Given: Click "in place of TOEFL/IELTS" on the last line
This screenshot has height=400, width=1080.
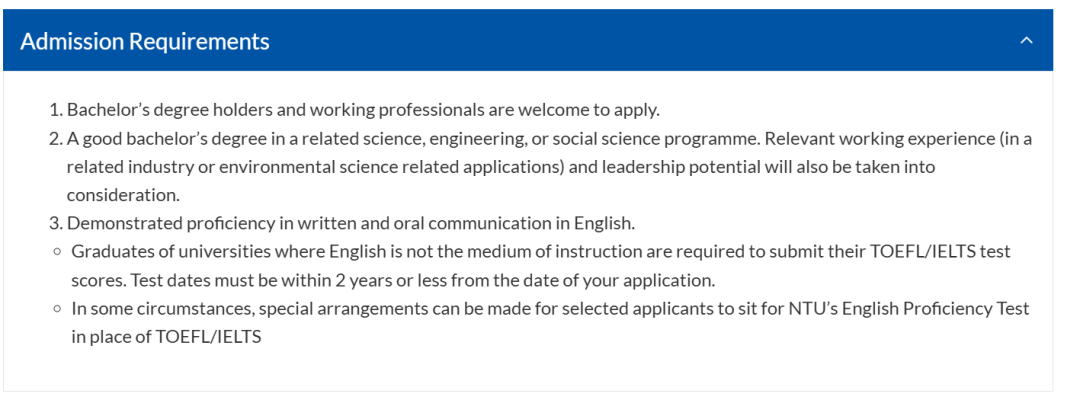Looking at the screenshot, I should (166, 337).
